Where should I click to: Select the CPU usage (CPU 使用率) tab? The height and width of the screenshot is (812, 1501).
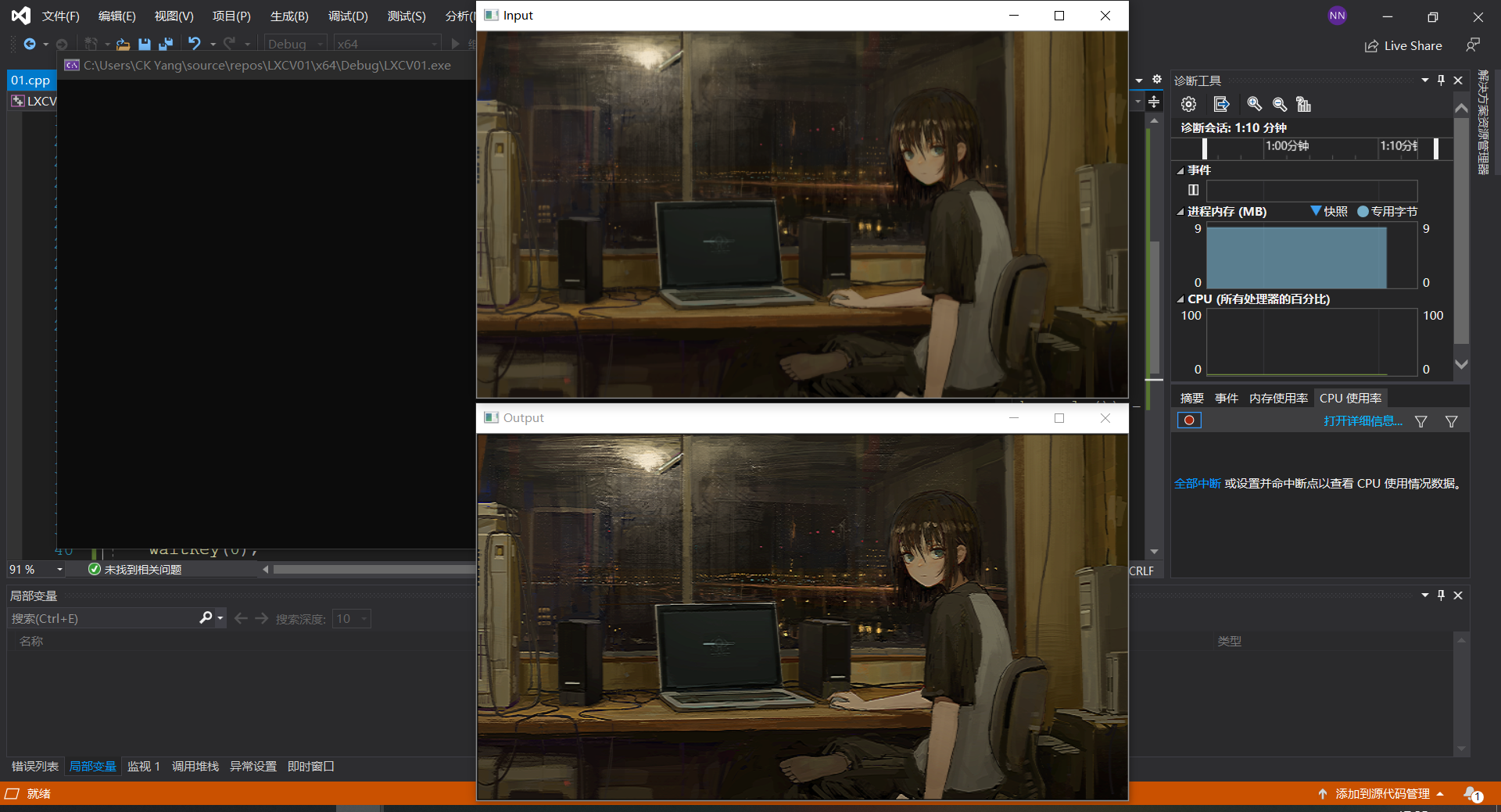pyautogui.click(x=1350, y=398)
